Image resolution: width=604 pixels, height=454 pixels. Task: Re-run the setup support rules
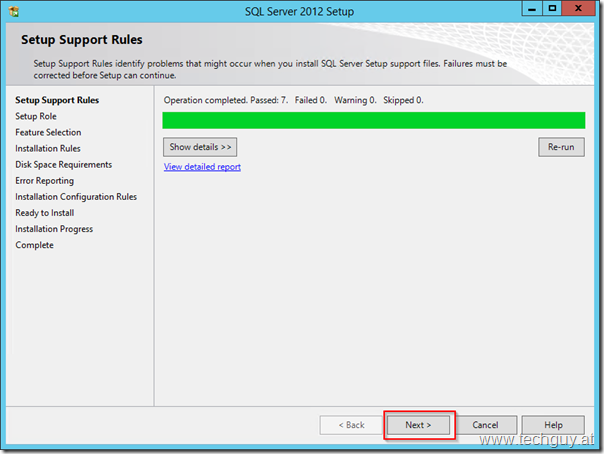click(561, 147)
